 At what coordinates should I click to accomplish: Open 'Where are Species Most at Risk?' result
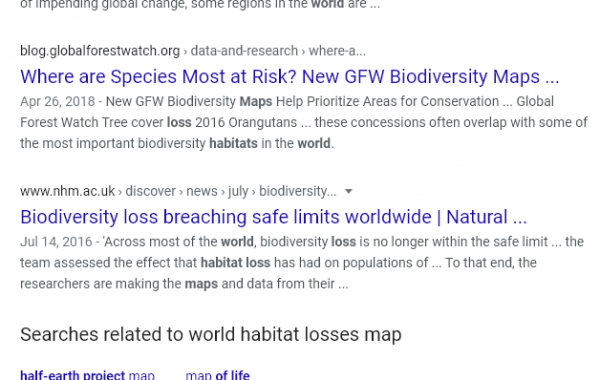coord(290,77)
